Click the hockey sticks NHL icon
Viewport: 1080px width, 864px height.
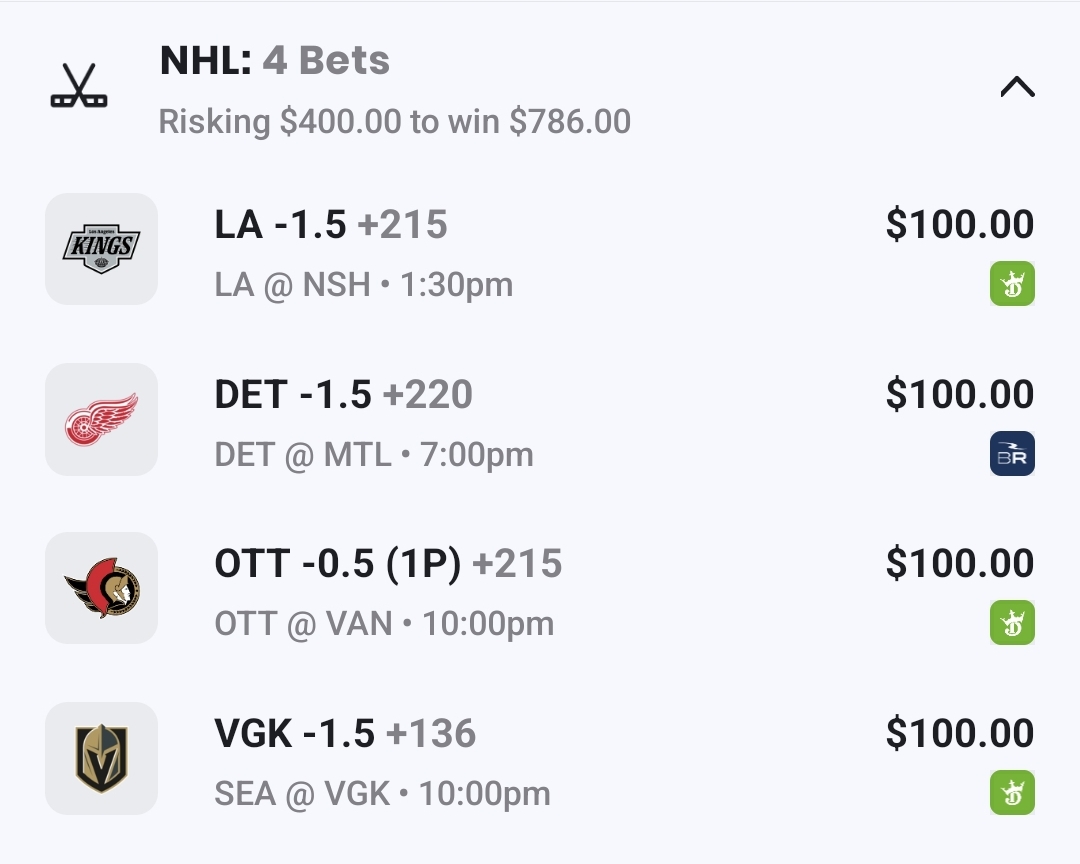pyautogui.click(x=79, y=87)
